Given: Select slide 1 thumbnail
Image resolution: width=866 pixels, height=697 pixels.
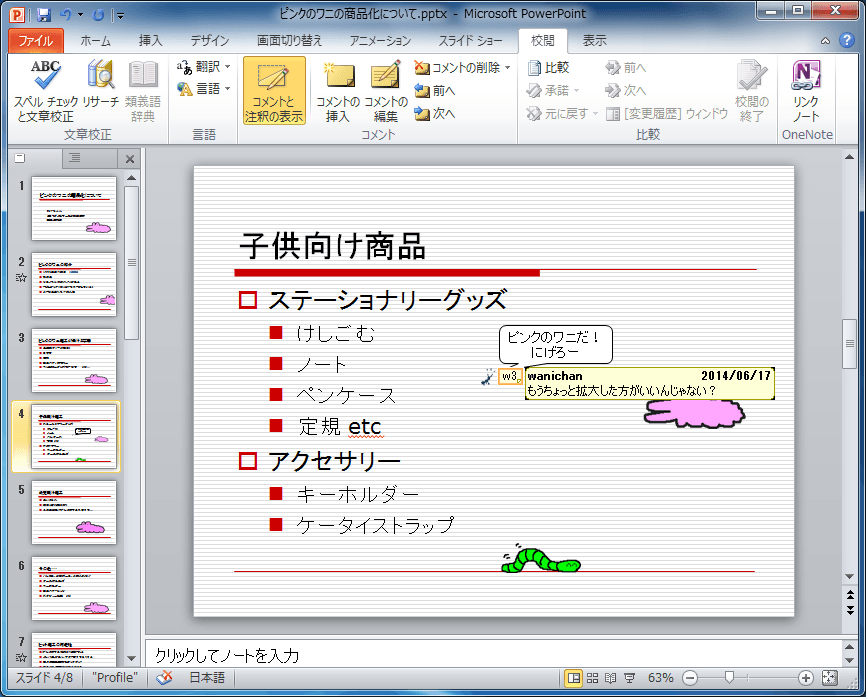Looking at the screenshot, I should point(74,208).
